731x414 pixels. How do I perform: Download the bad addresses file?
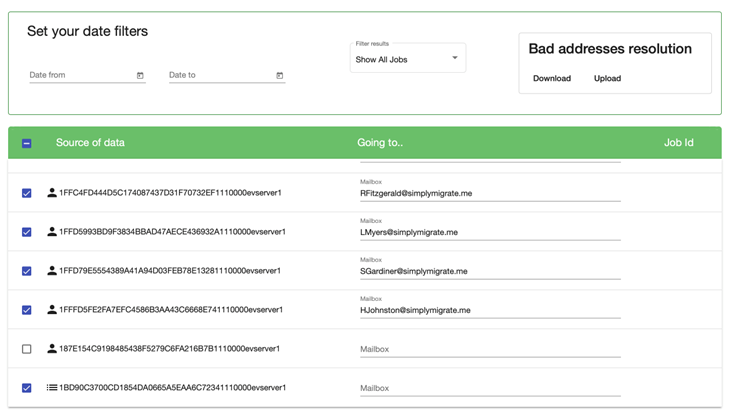[x=551, y=78]
